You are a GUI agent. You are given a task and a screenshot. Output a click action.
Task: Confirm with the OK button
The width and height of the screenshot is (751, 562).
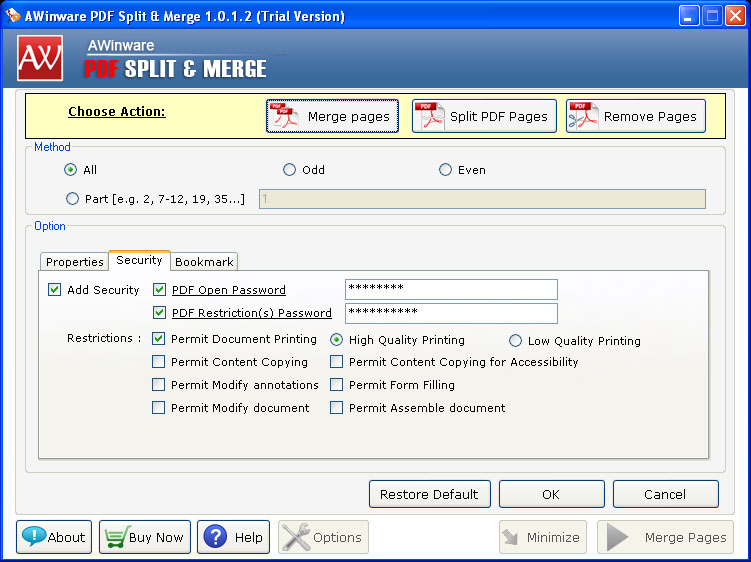pos(551,494)
